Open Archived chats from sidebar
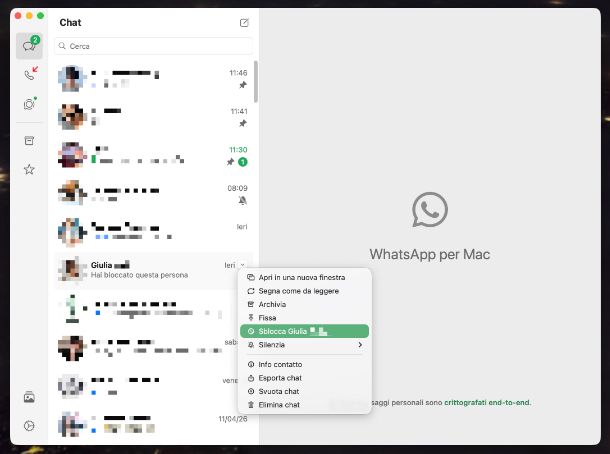The image size is (610, 454). pyautogui.click(x=29, y=140)
